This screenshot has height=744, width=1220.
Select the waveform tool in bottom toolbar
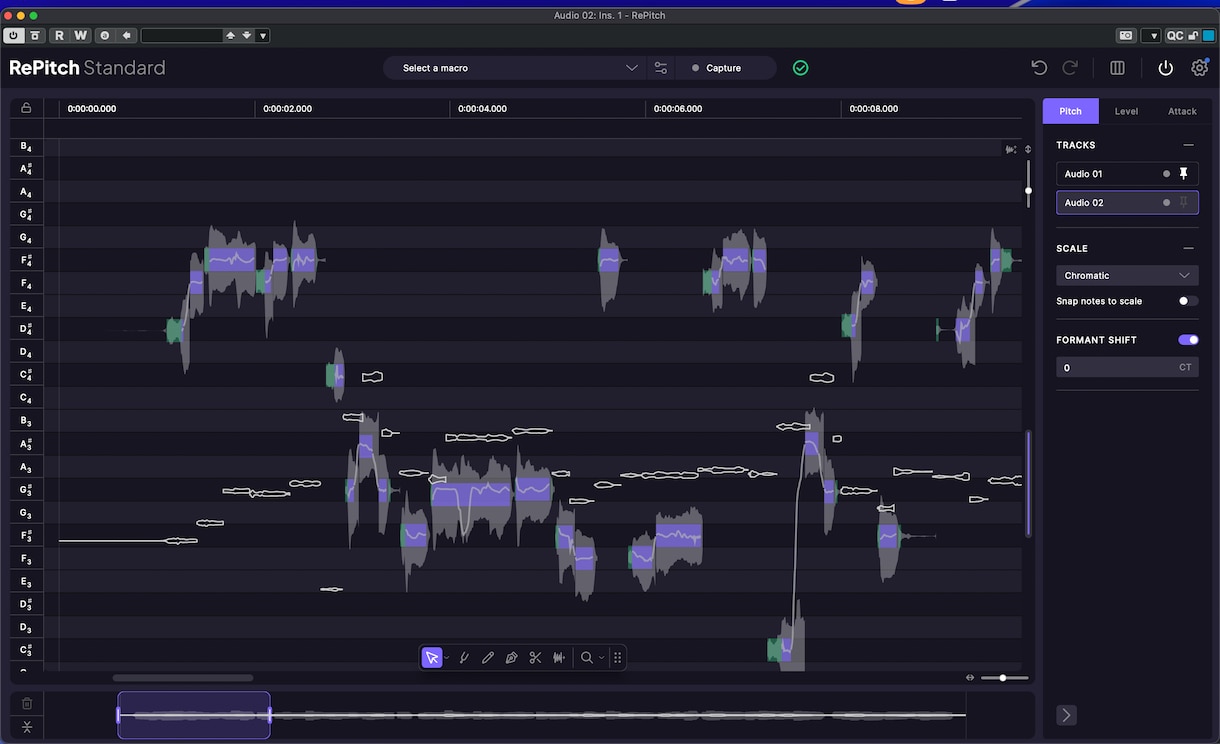(x=559, y=657)
